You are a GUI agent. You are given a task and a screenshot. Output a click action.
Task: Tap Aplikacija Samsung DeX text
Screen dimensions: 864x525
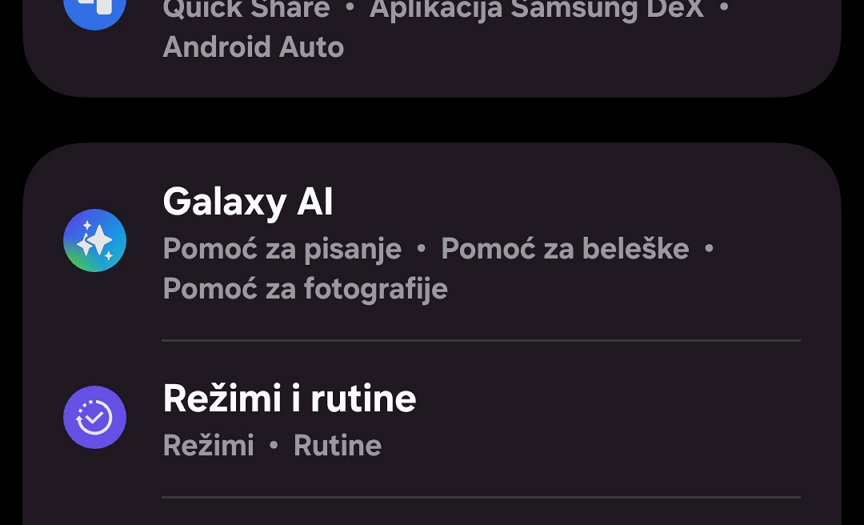point(536,10)
